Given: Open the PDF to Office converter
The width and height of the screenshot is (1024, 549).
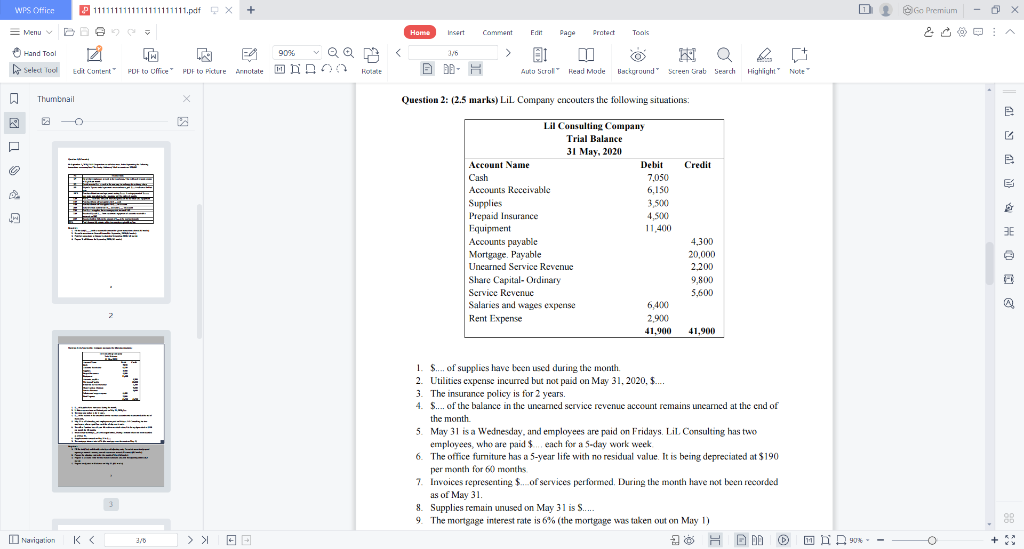Looking at the screenshot, I should (x=150, y=61).
